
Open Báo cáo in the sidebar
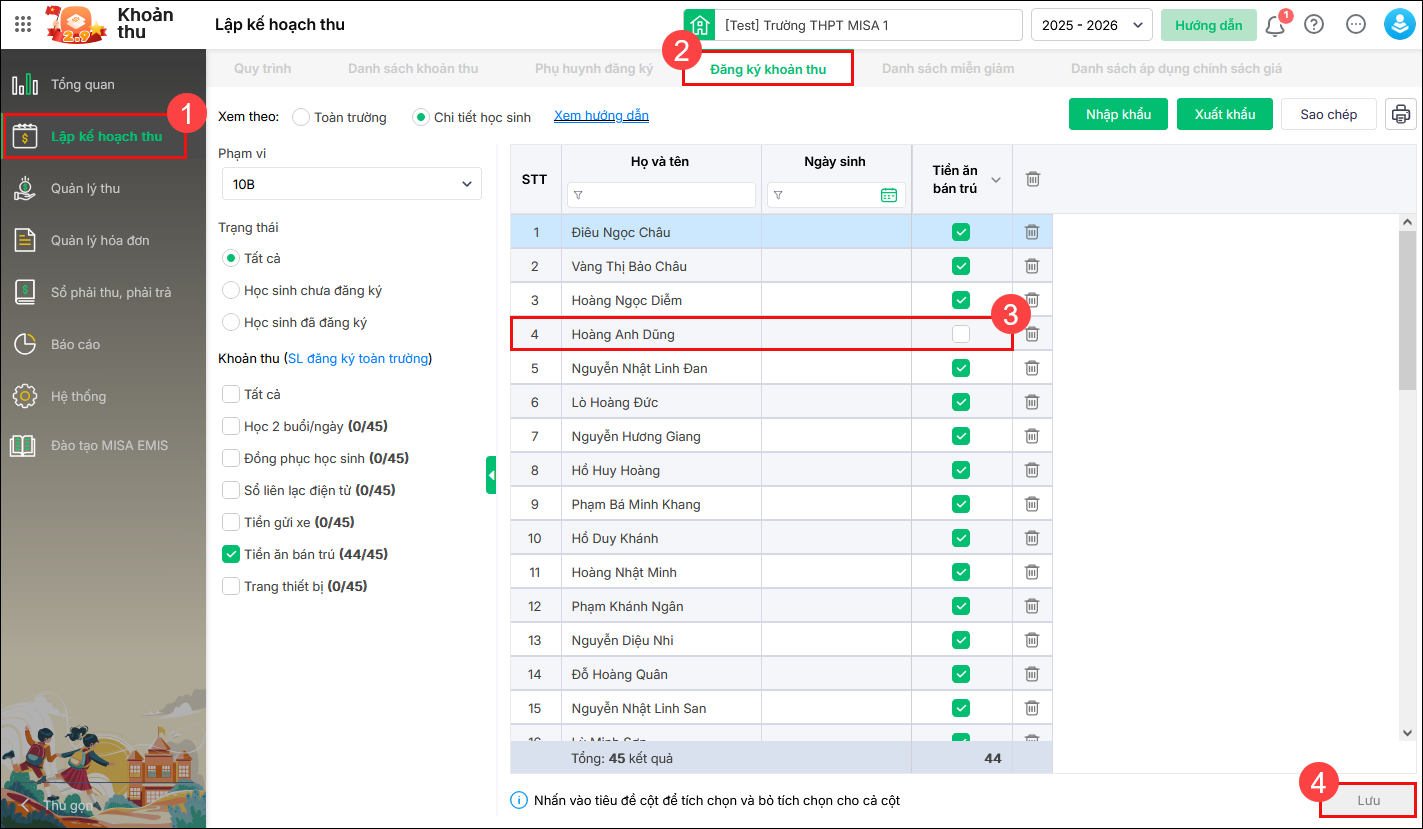(75, 344)
